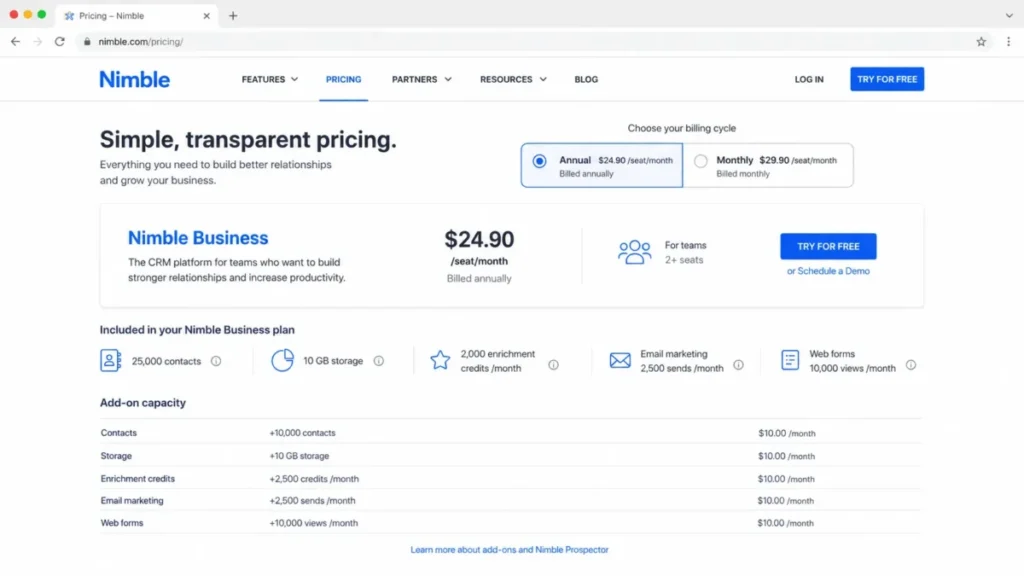Select the Annual billing radio button

coord(539,161)
